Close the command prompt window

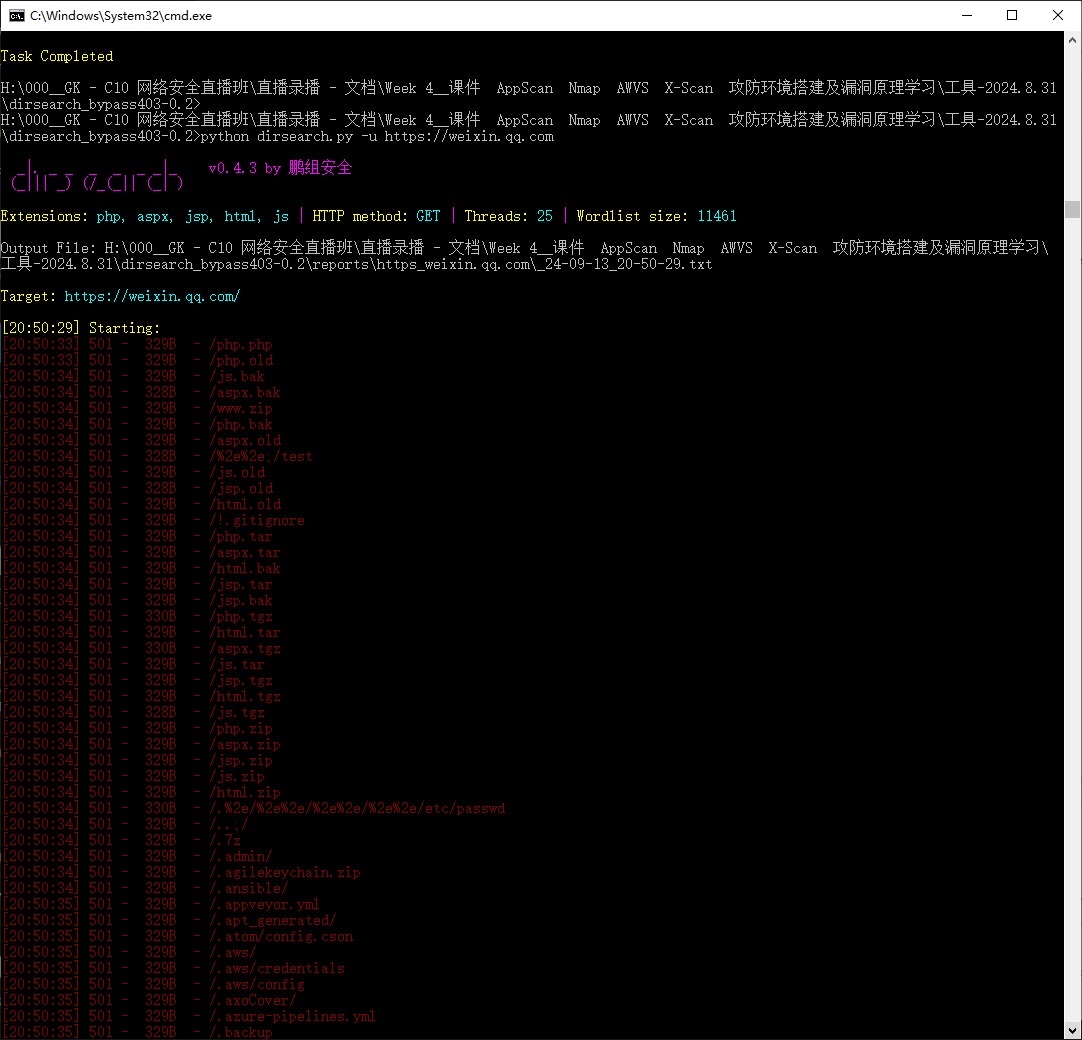(x=1058, y=15)
